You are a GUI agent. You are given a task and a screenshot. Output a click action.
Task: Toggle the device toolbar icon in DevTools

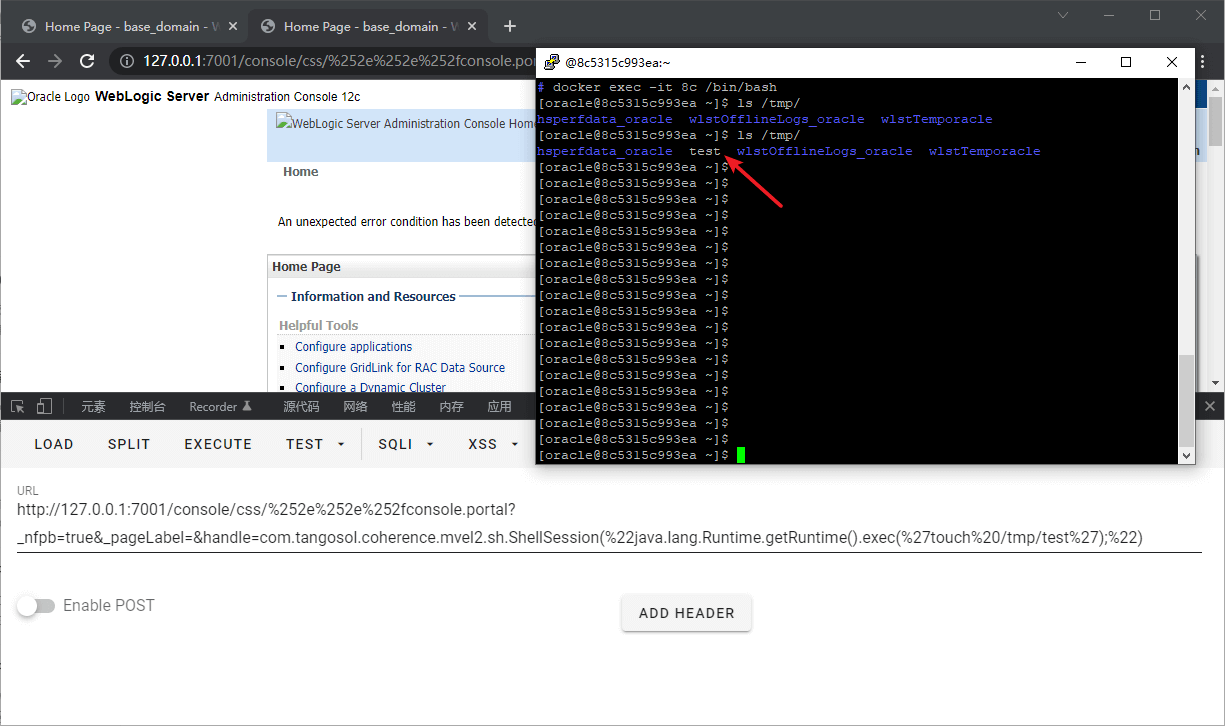[44, 406]
